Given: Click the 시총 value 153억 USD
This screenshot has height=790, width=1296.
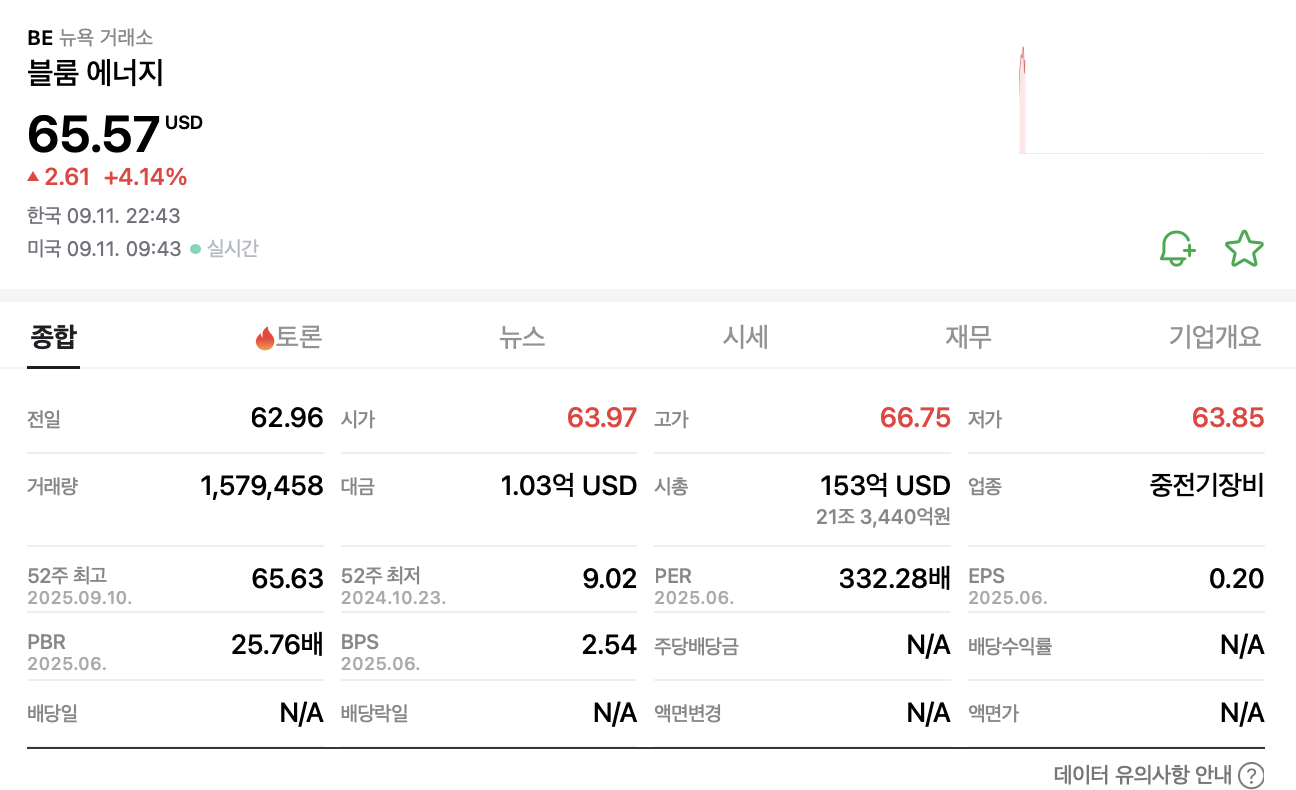Looking at the screenshot, I should [885, 486].
